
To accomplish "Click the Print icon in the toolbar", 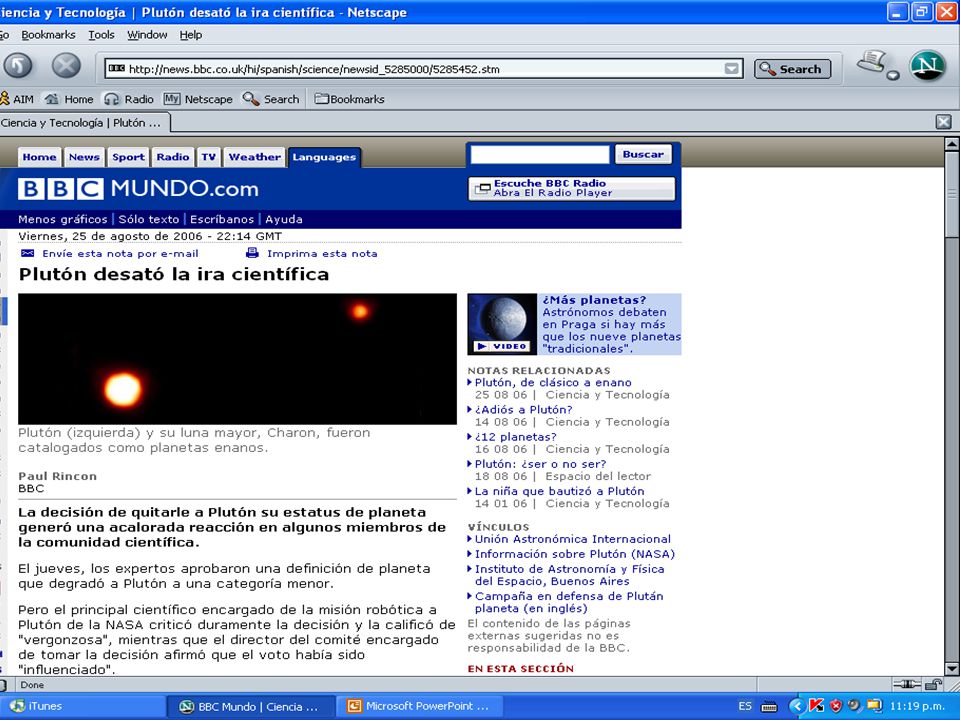I will tap(872, 62).
